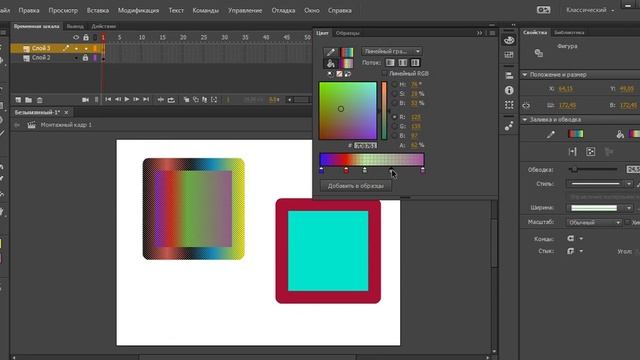The image size is (640, 360).
Task: Click black and white default colors icon
Action: click(331, 74)
